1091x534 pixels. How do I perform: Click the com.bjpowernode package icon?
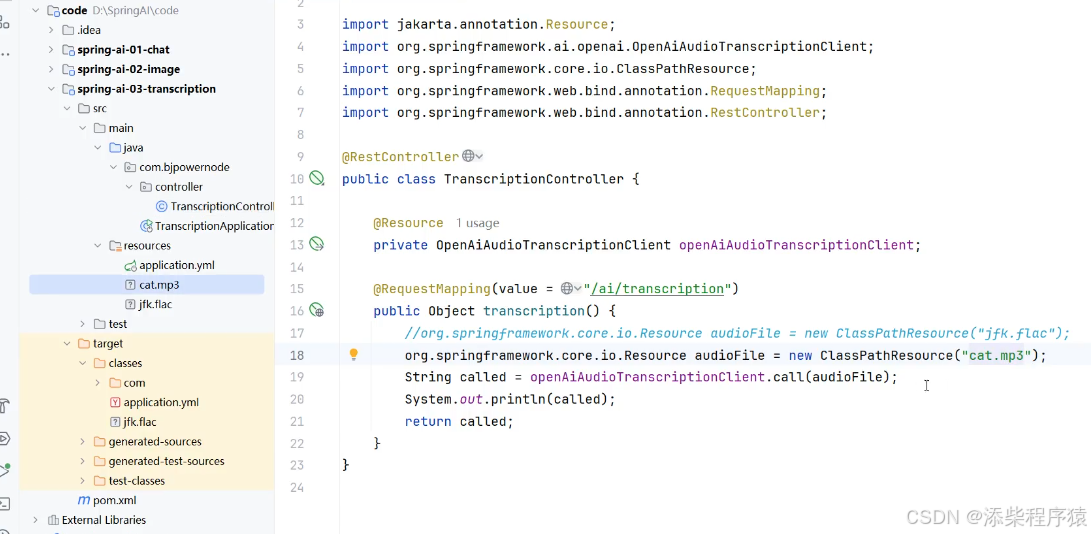[130, 167]
